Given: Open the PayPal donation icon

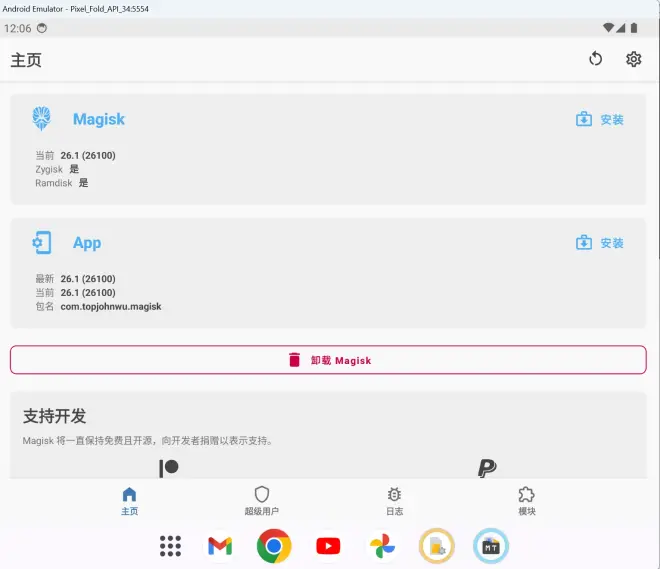Looking at the screenshot, I should (x=487, y=468).
